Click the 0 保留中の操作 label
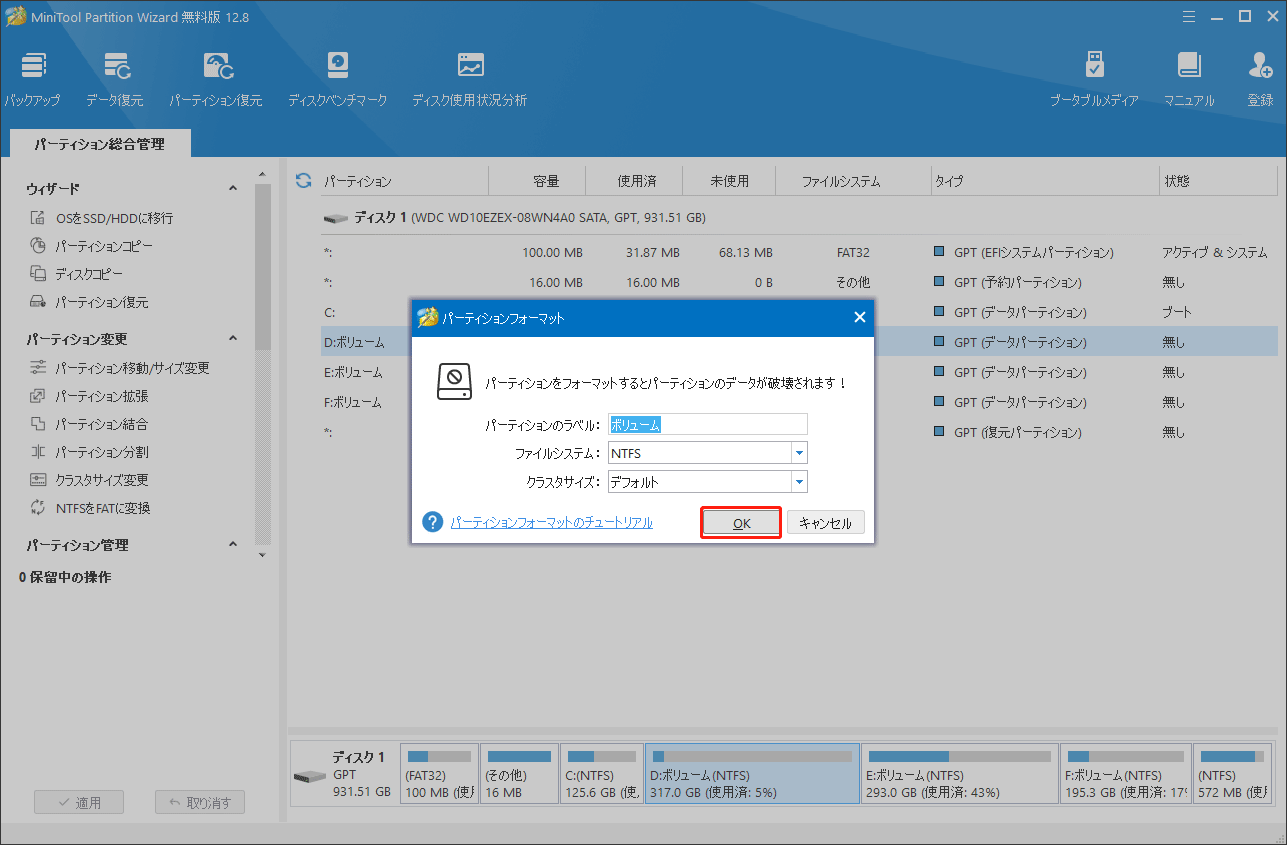The width and height of the screenshot is (1287, 845). [x=65, y=577]
